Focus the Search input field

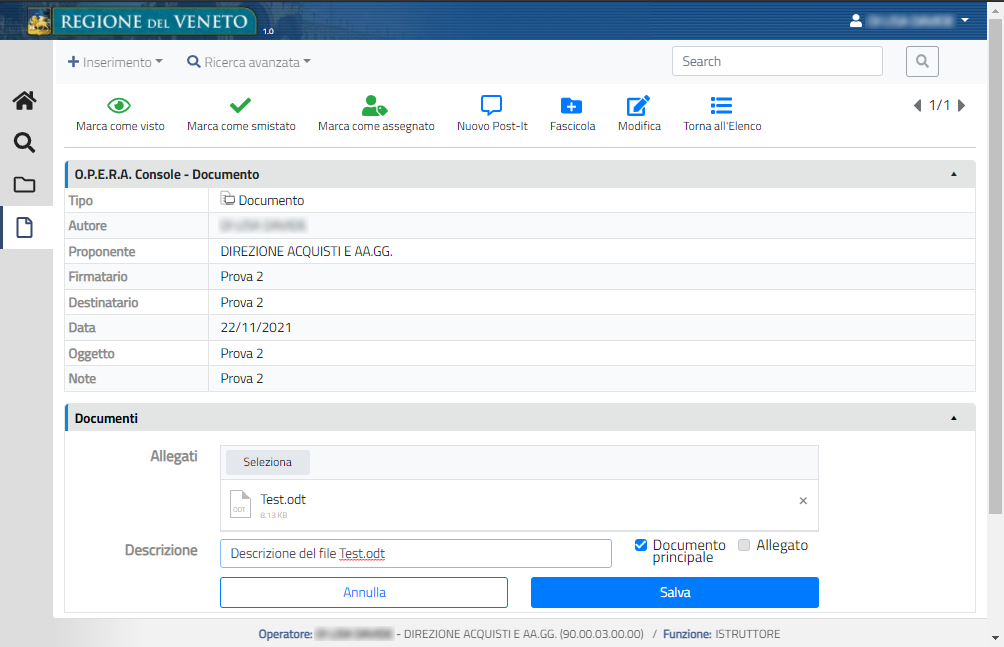point(777,61)
